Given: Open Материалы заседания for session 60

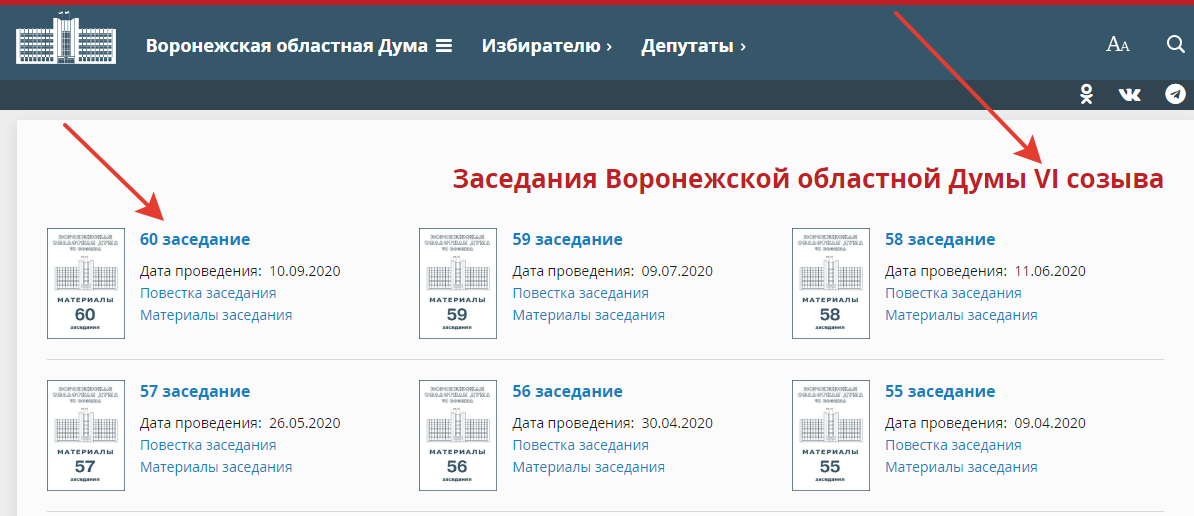Looking at the screenshot, I should (216, 315).
